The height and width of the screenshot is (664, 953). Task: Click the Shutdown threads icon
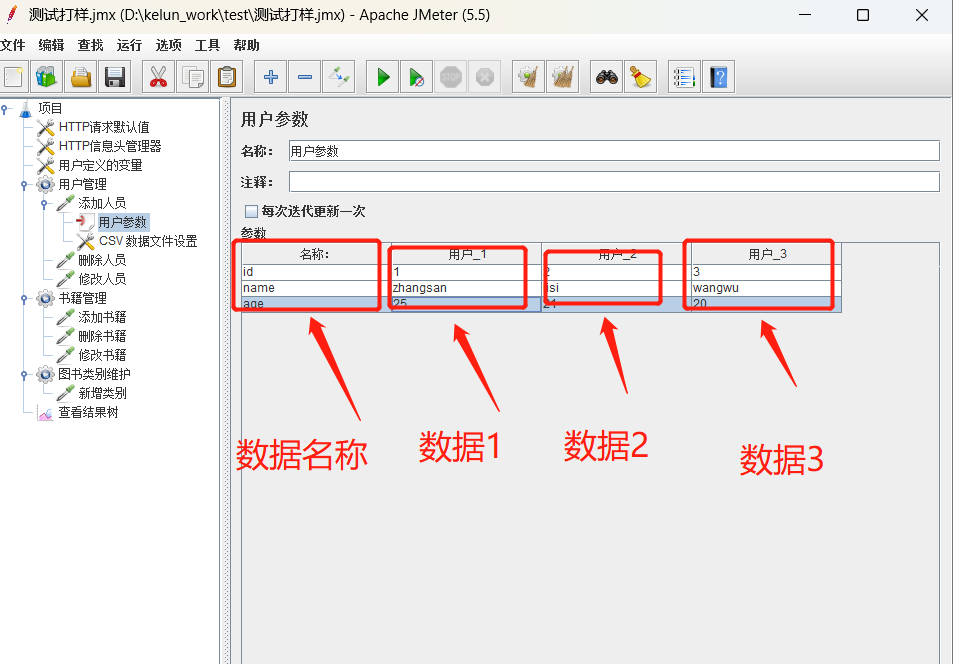point(484,77)
